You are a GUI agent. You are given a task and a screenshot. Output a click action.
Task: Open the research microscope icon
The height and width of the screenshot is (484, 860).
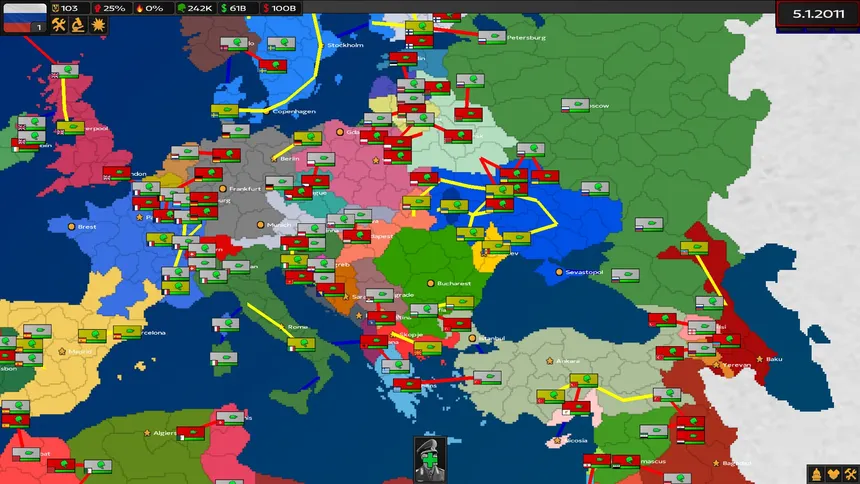pyautogui.click(x=78, y=25)
